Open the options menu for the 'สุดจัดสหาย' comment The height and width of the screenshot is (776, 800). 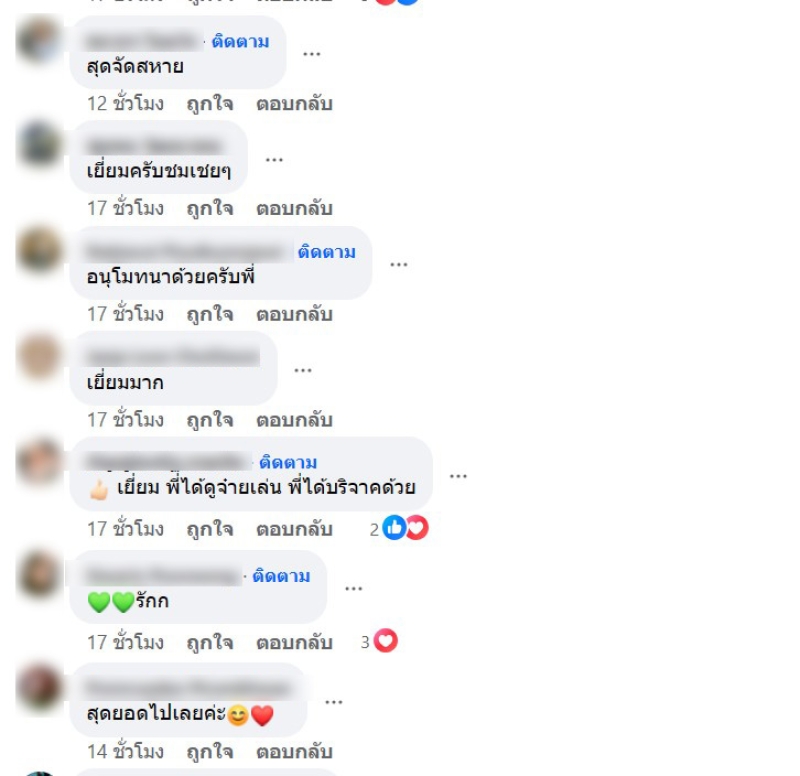(311, 54)
